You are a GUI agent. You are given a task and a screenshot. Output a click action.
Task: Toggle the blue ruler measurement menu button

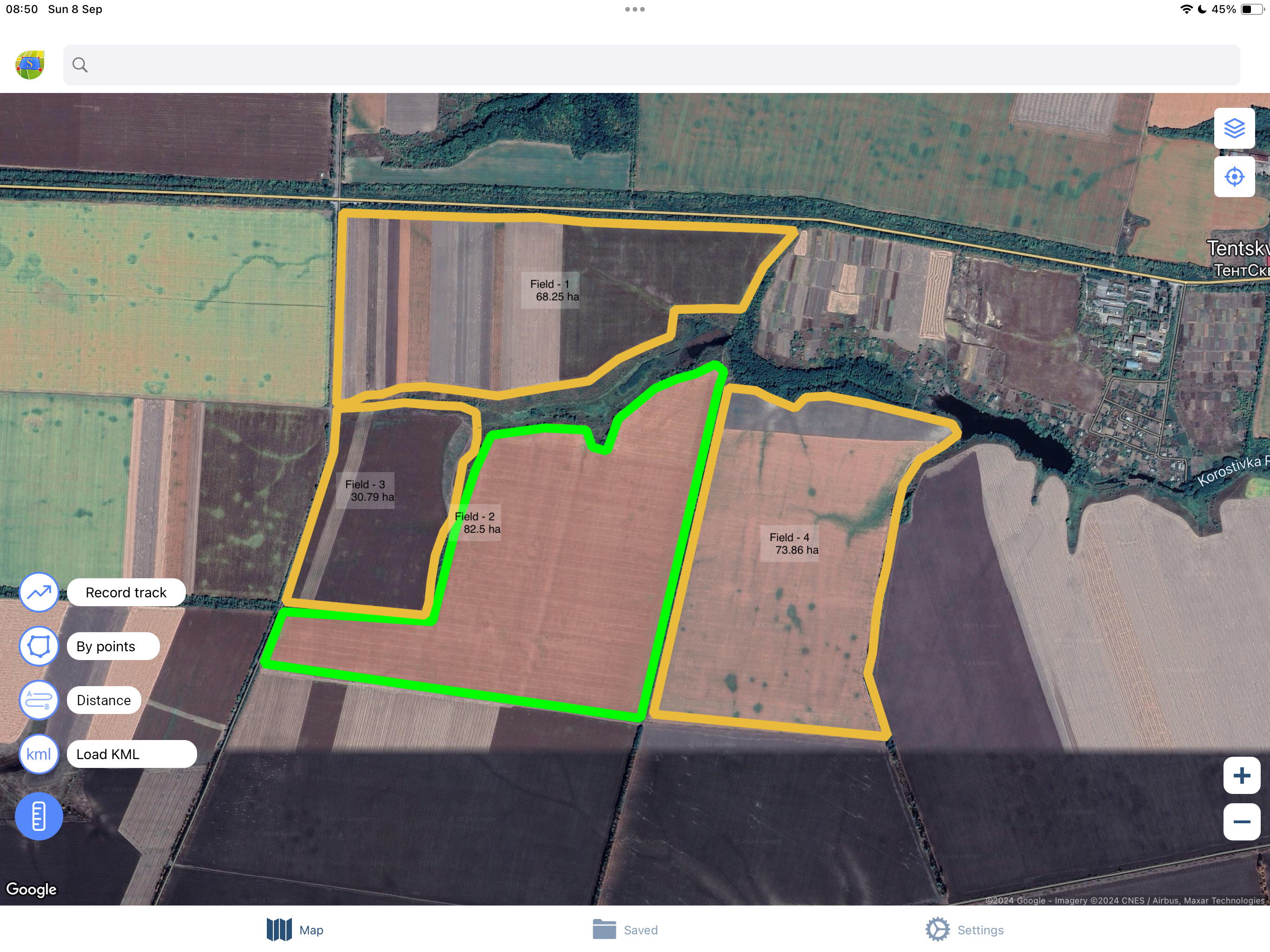[39, 816]
